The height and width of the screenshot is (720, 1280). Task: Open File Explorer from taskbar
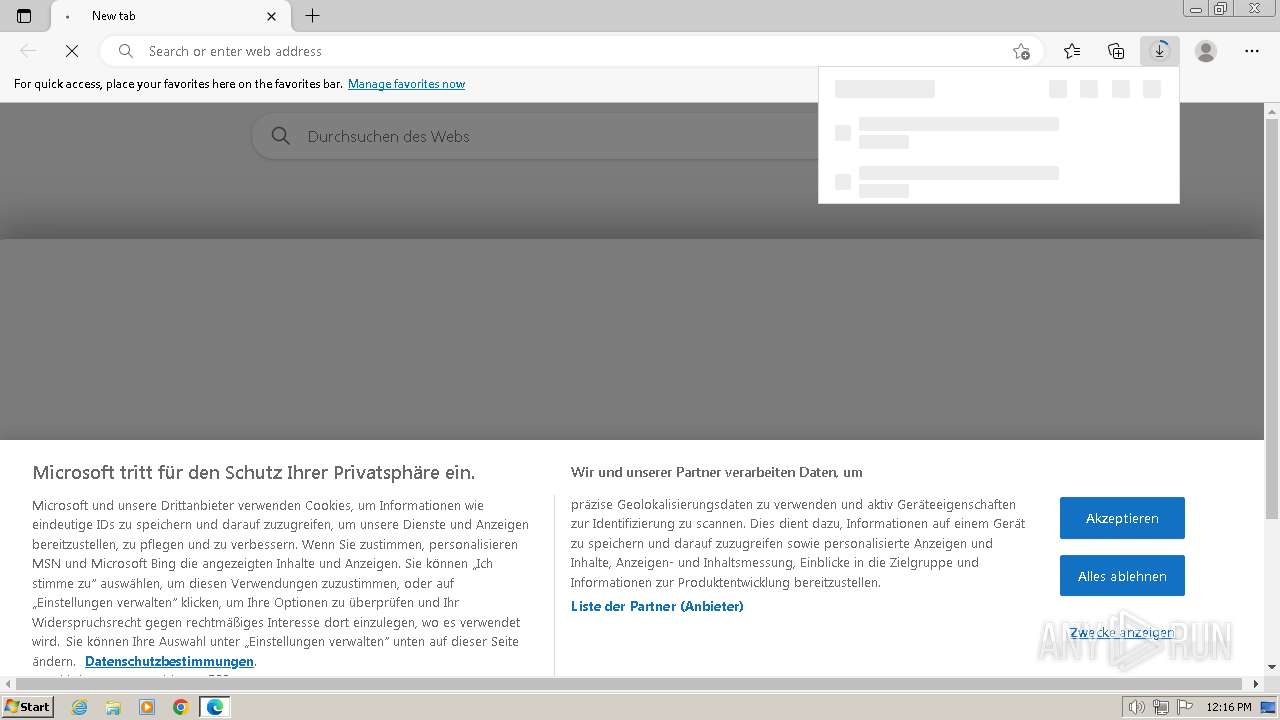coord(113,707)
